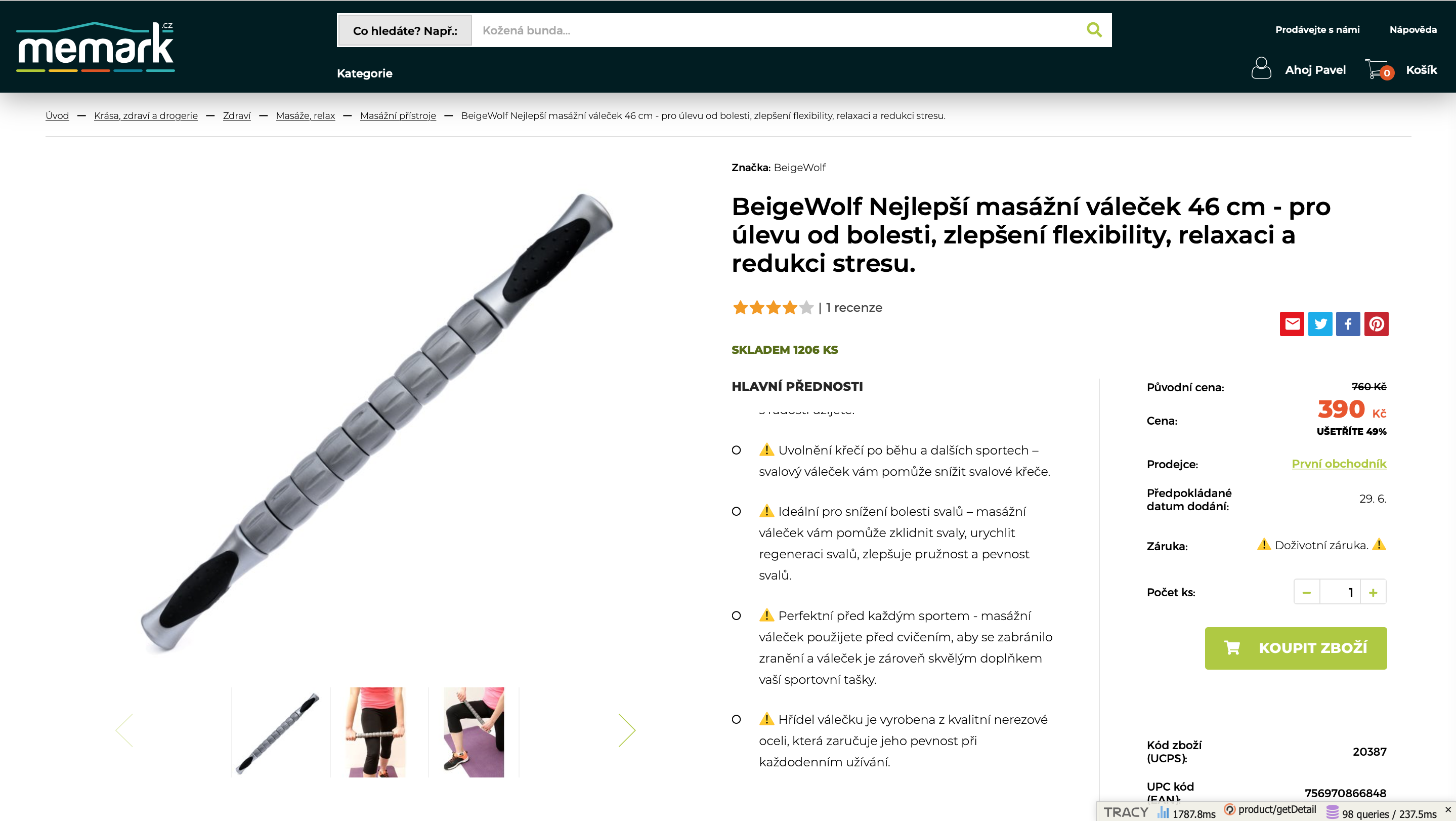The width and height of the screenshot is (1456, 821).
Task: Share product via email icon
Action: pos(1292,324)
